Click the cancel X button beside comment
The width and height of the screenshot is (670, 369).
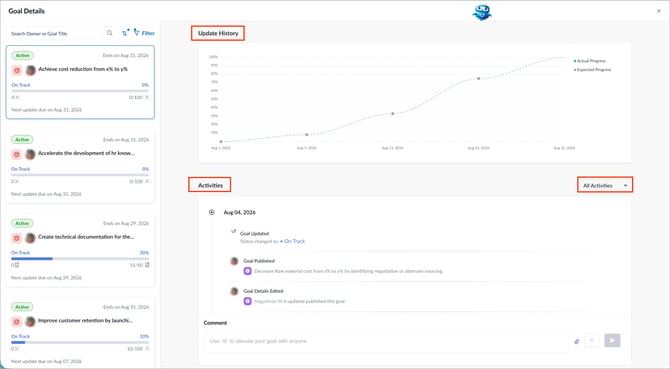(592, 341)
